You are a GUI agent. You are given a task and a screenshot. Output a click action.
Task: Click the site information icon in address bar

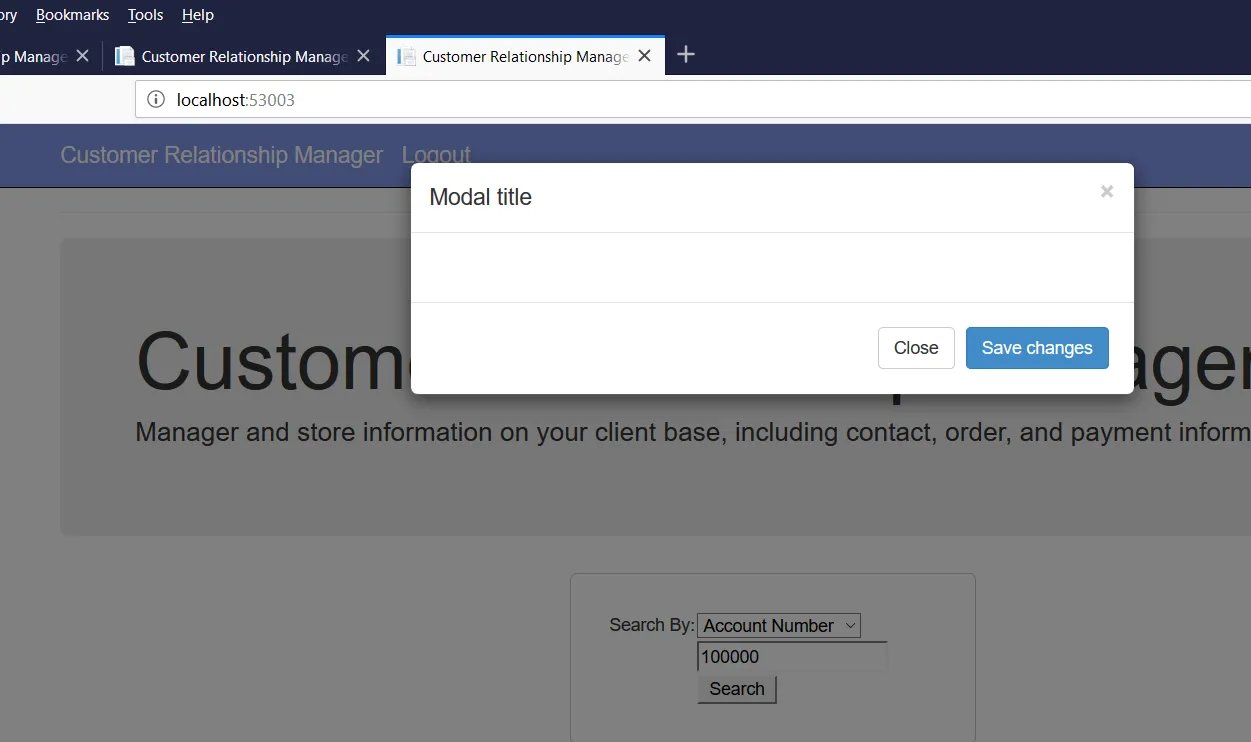(156, 100)
